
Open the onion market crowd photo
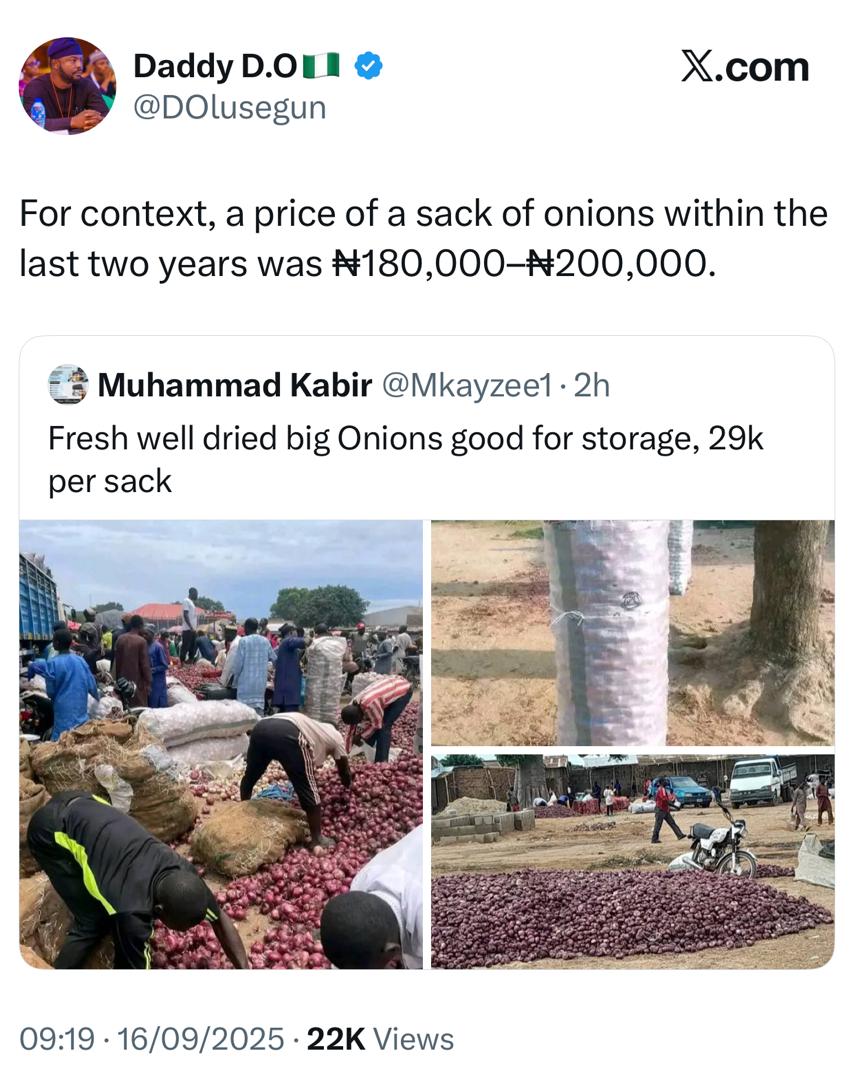point(221,743)
